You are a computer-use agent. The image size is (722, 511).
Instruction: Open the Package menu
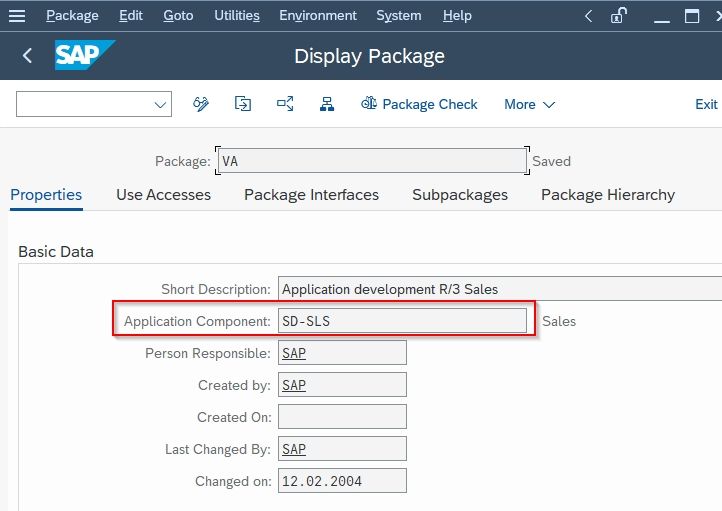[x=72, y=16]
